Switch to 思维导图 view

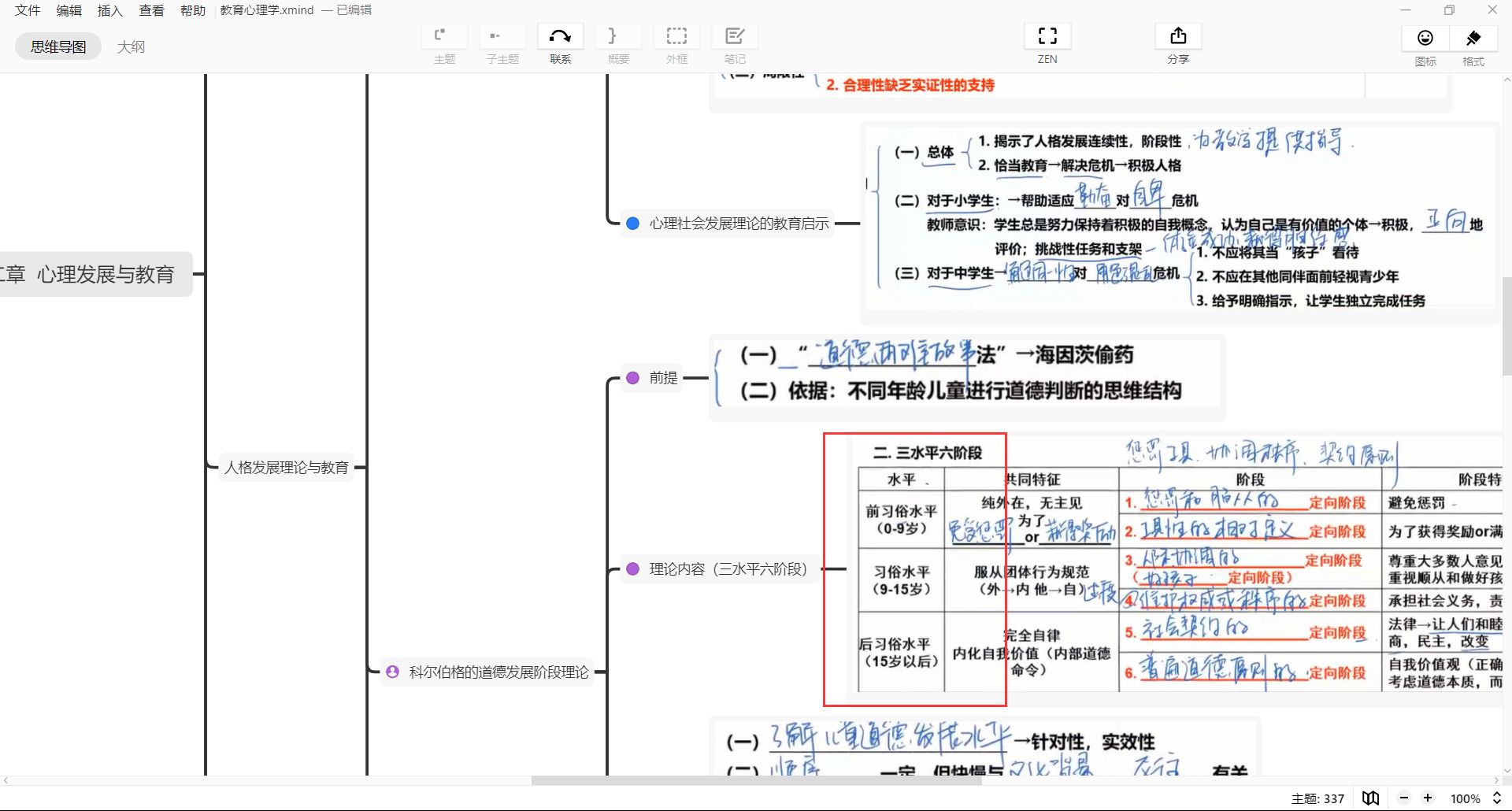click(58, 46)
